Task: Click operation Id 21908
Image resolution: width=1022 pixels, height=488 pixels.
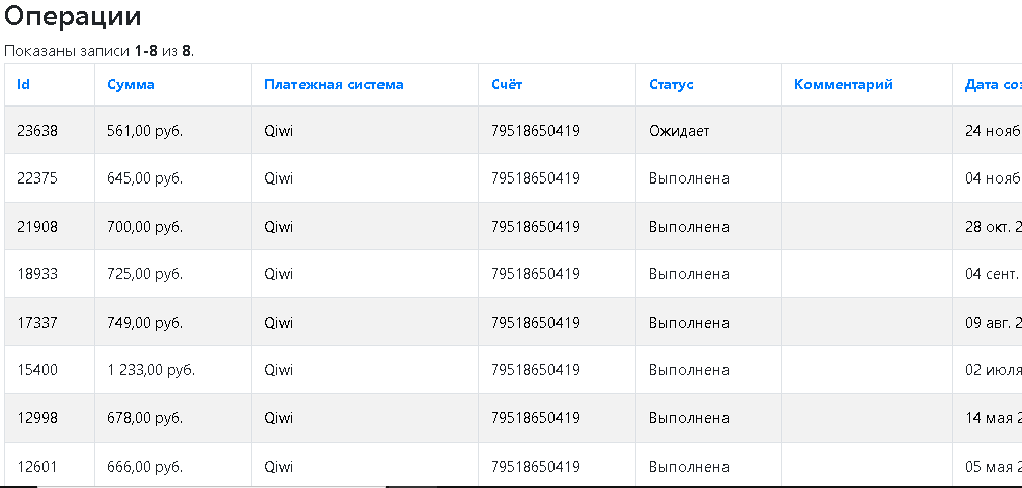Action: [37, 227]
